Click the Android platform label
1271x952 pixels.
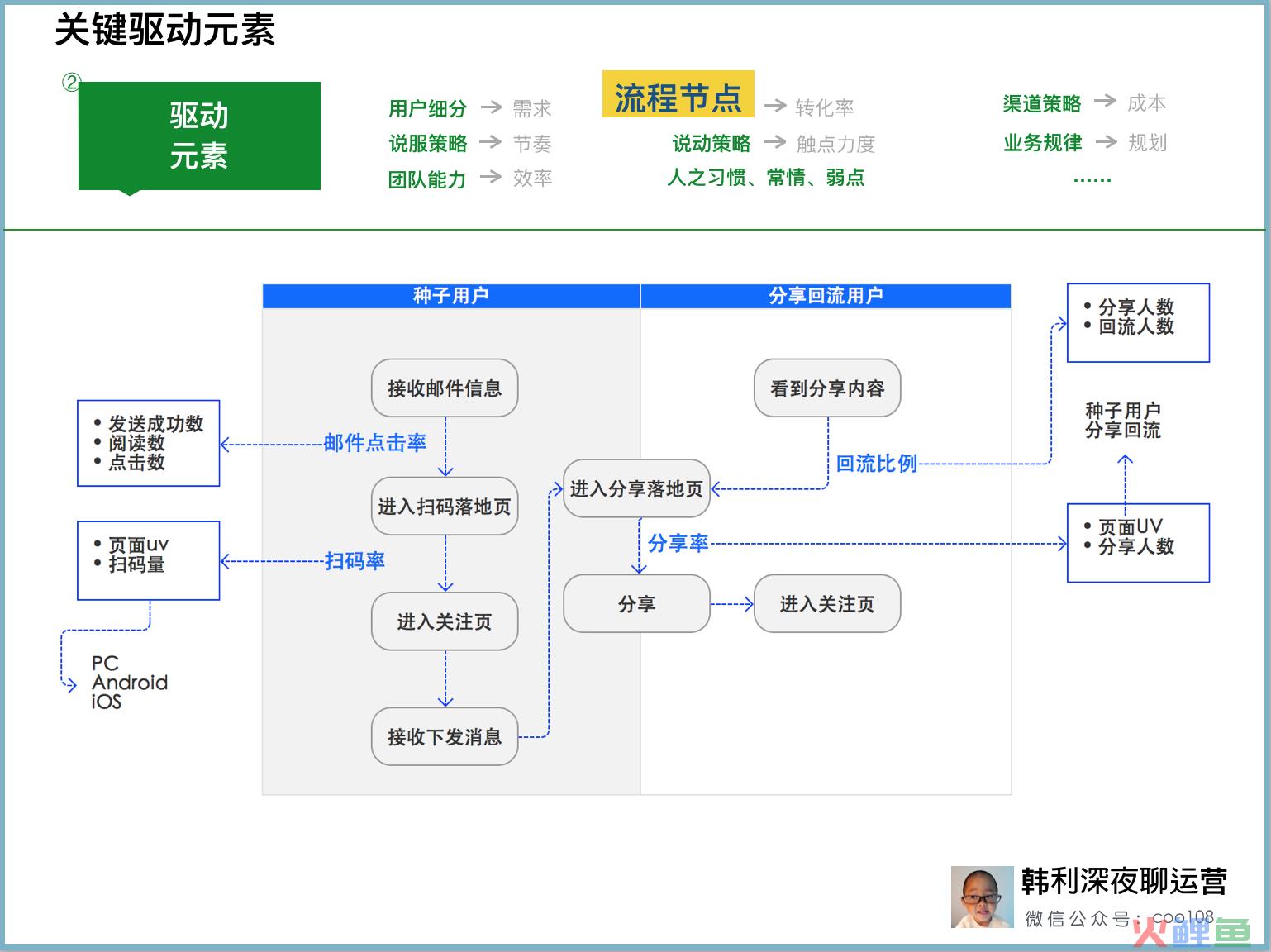point(130,683)
